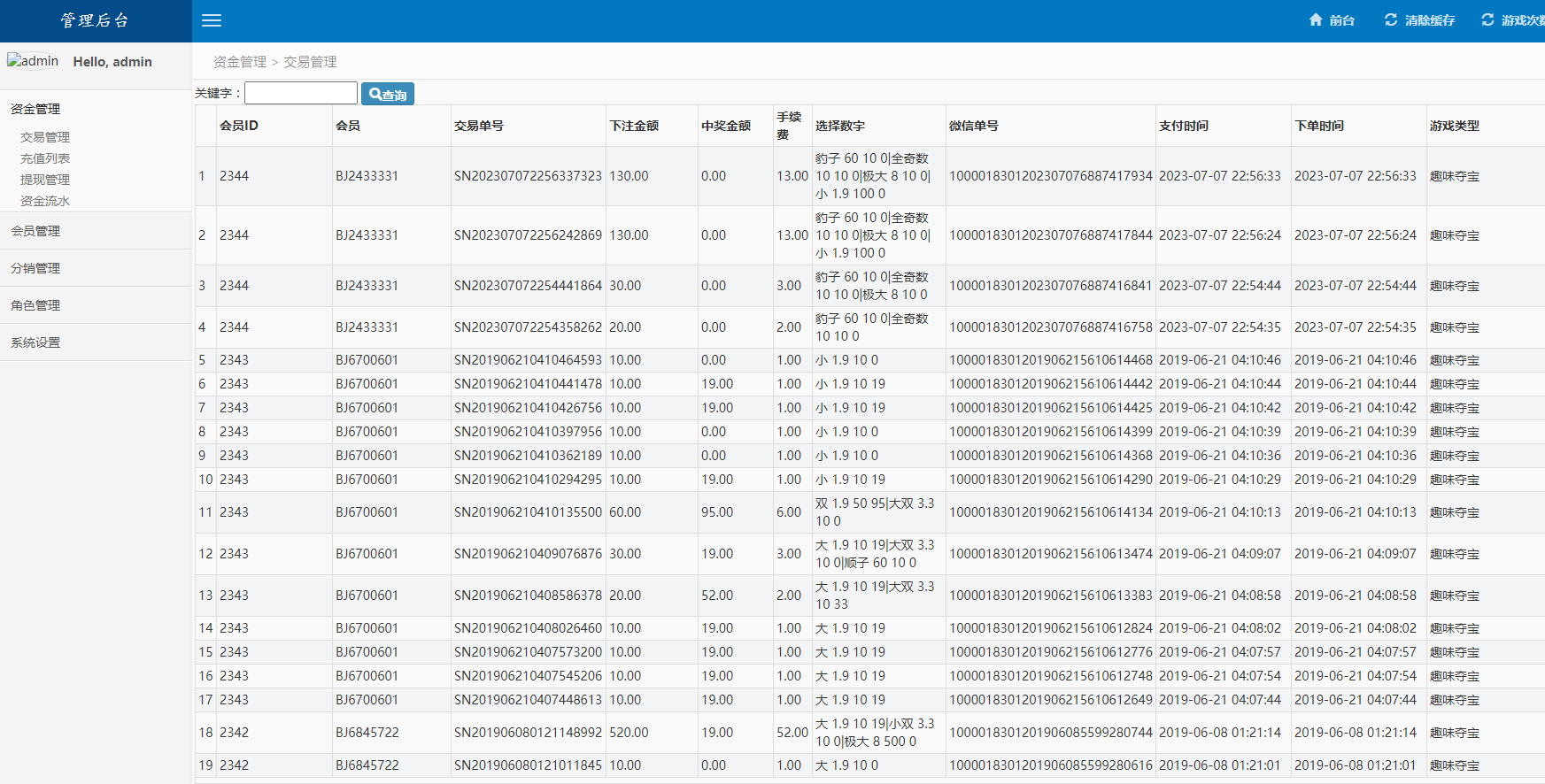Click the 清除缓存 refresh icon
This screenshot has width=1545, height=784.
1391,20
